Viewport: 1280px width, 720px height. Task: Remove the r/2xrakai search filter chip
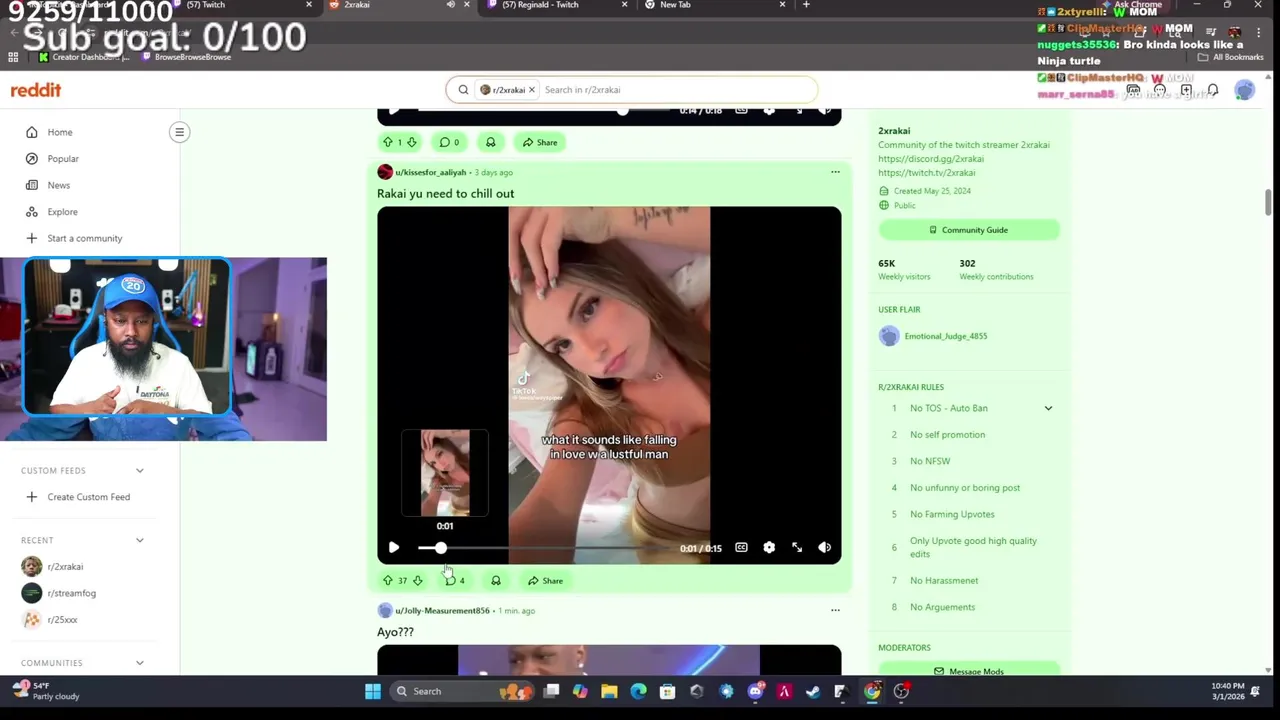click(x=532, y=90)
